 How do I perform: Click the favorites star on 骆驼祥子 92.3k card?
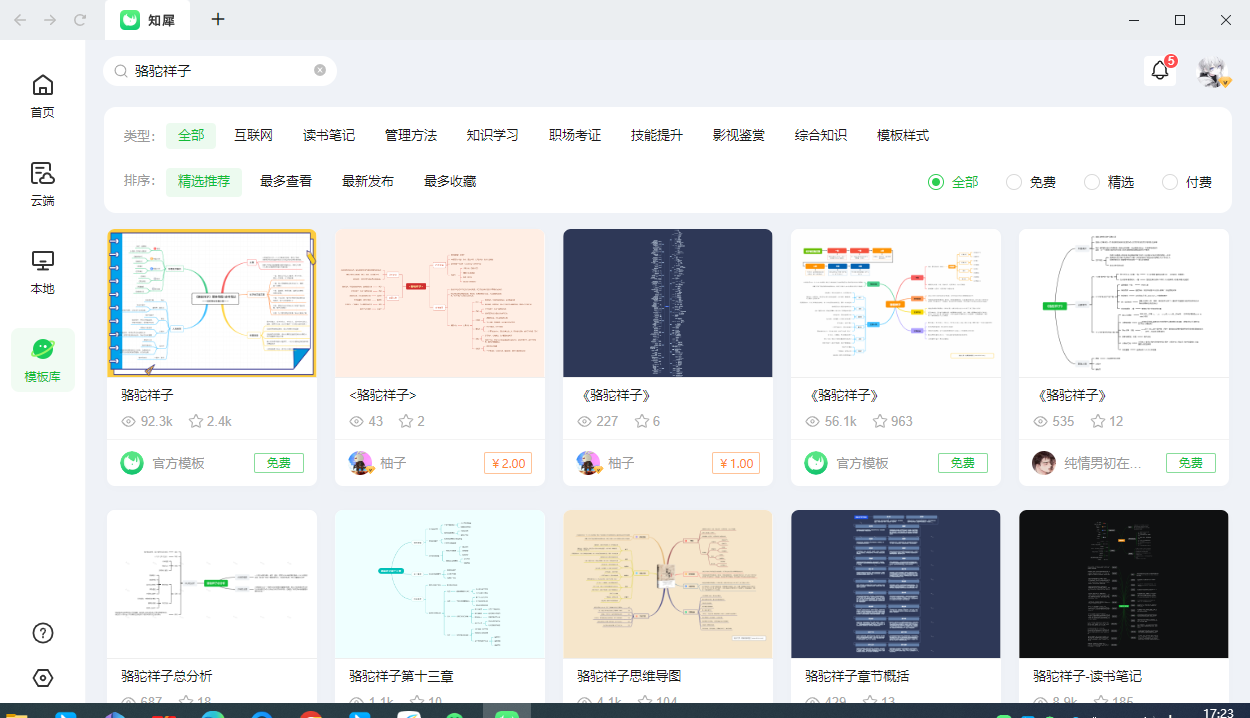[x=196, y=421]
